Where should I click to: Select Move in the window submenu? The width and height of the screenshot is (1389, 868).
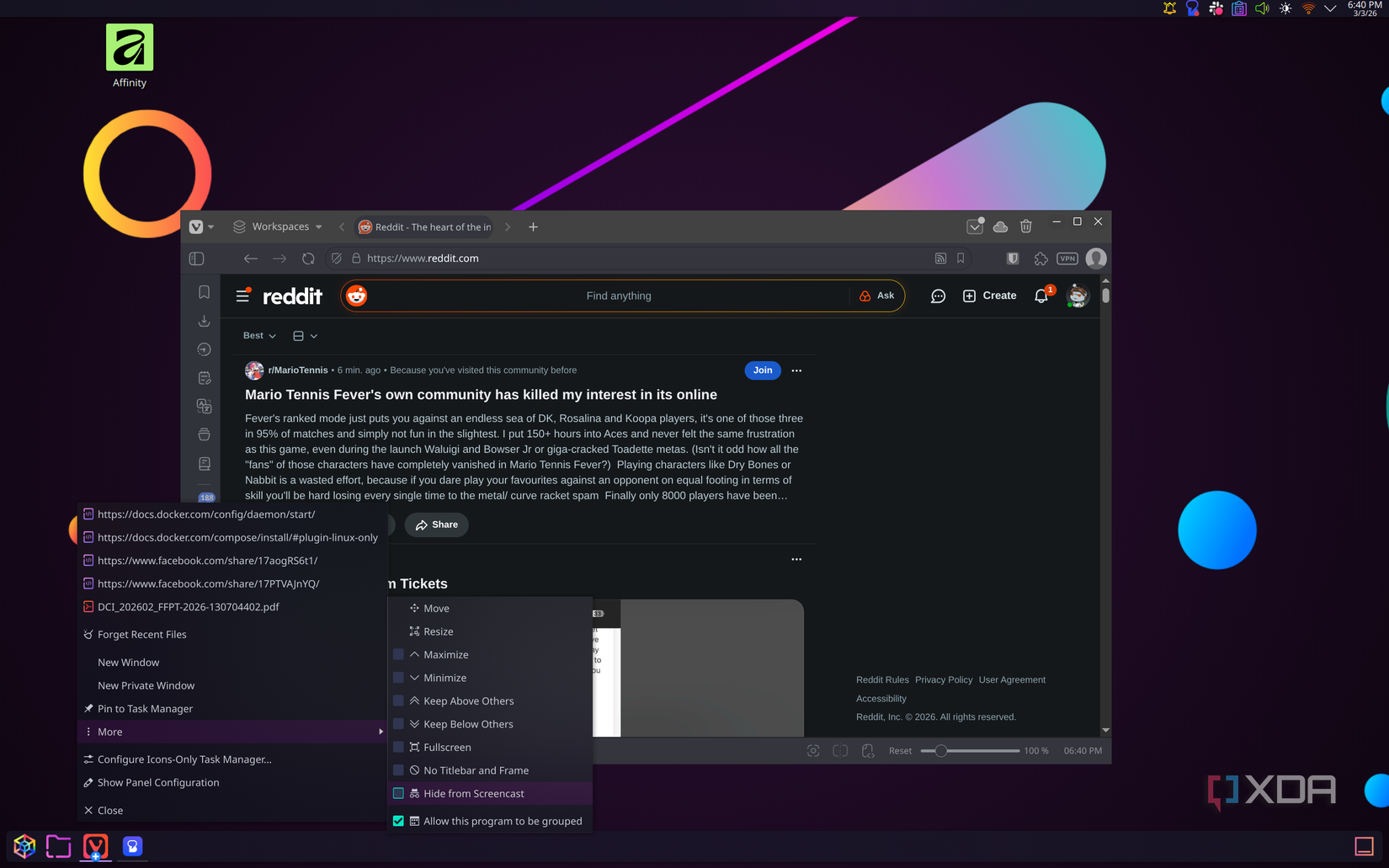(490, 608)
